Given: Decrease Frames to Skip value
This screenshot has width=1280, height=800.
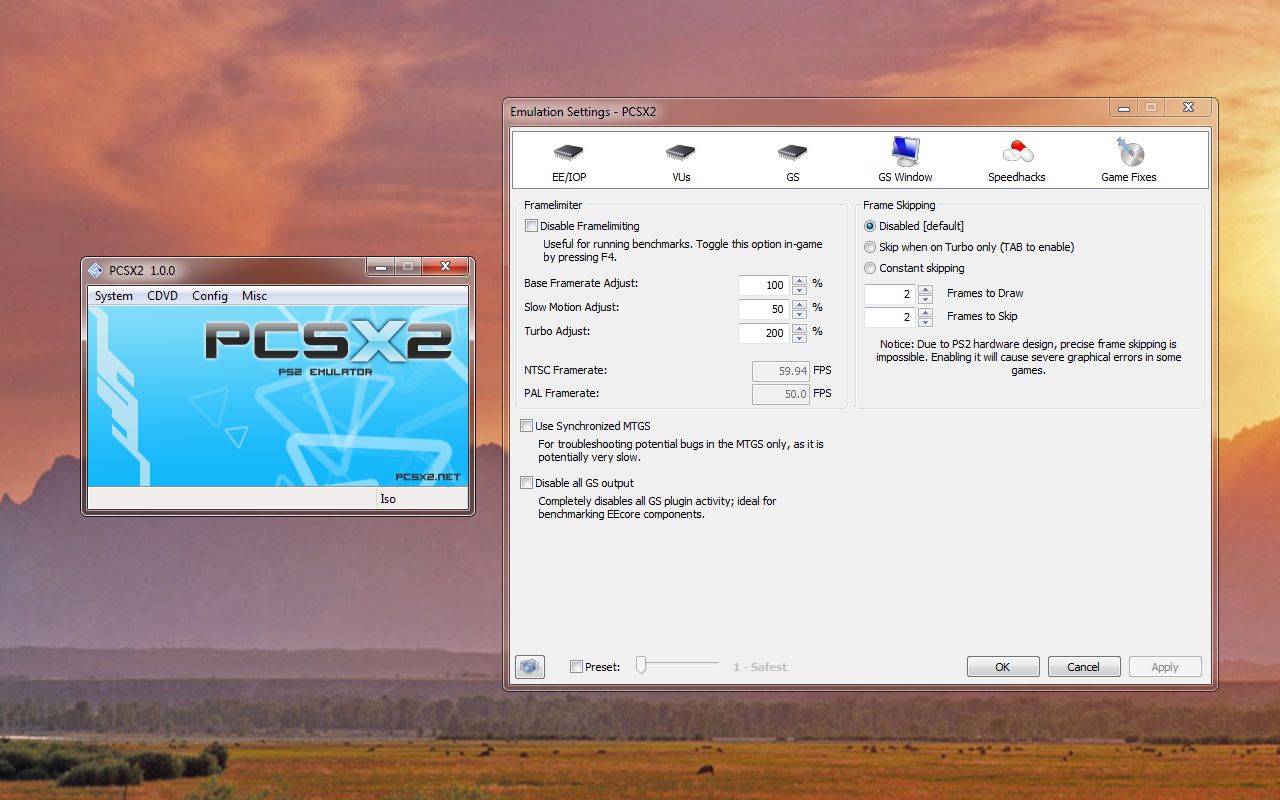Looking at the screenshot, I should coord(925,322).
